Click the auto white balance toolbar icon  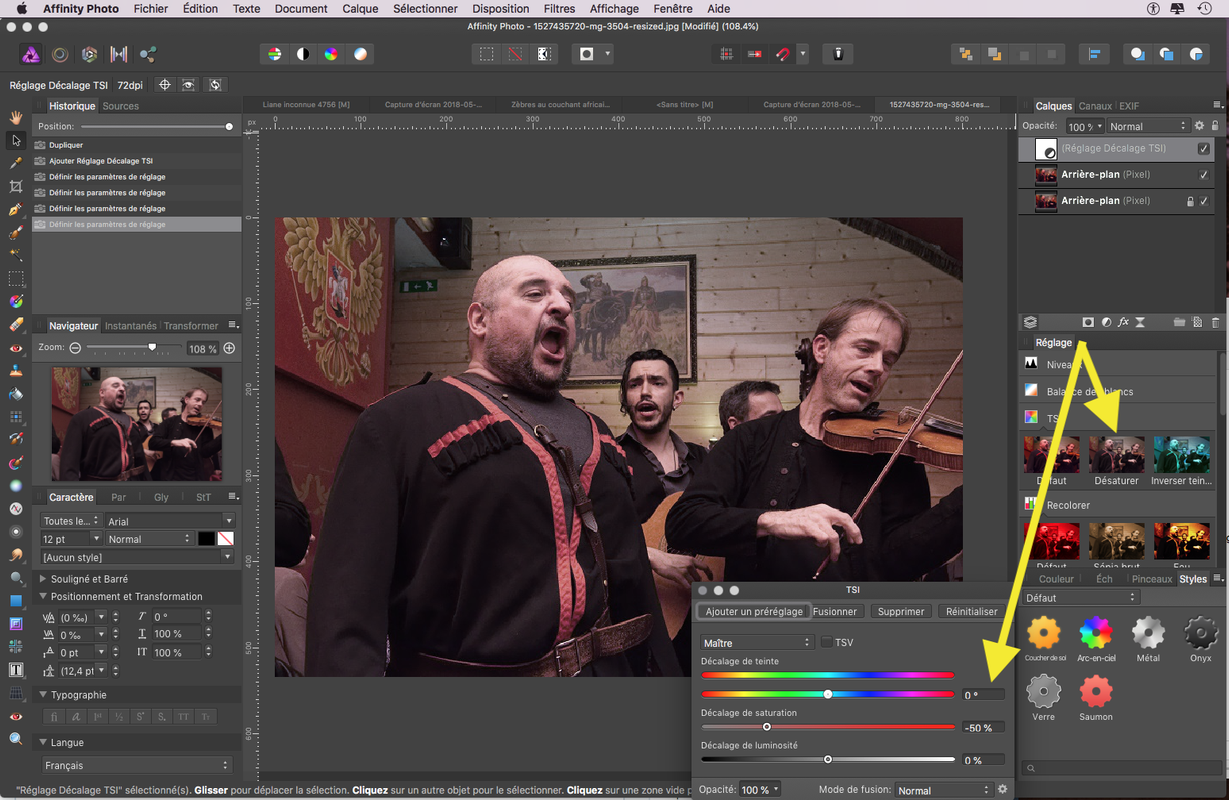pyautogui.click(x=360, y=54)
